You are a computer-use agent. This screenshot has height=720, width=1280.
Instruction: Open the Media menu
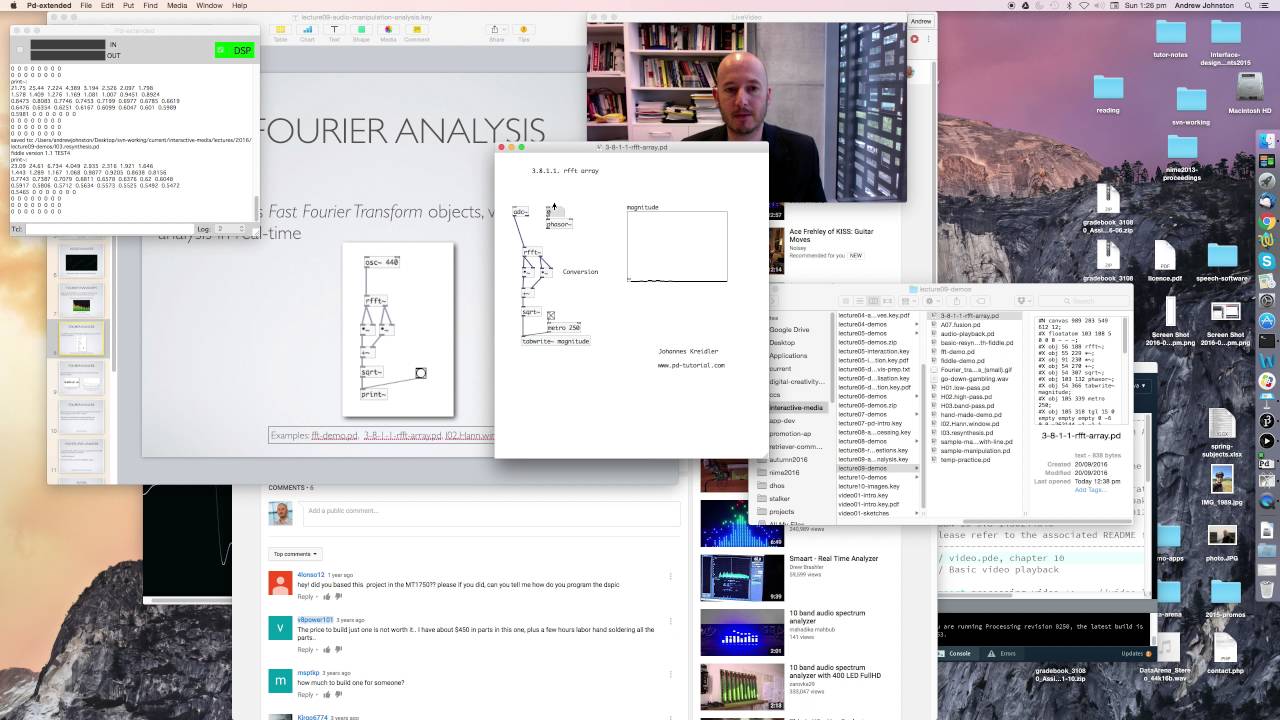click(177, 5)
